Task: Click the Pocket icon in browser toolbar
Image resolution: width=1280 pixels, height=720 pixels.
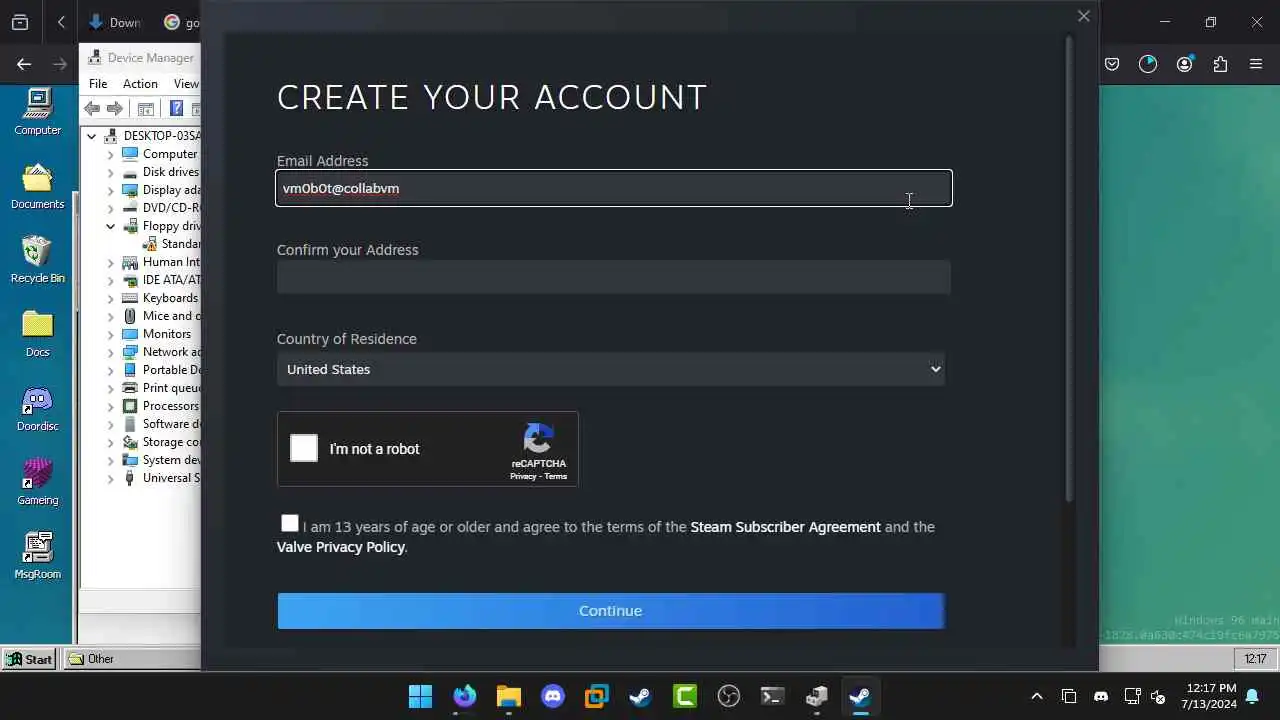Action: tap(1112, 64)
